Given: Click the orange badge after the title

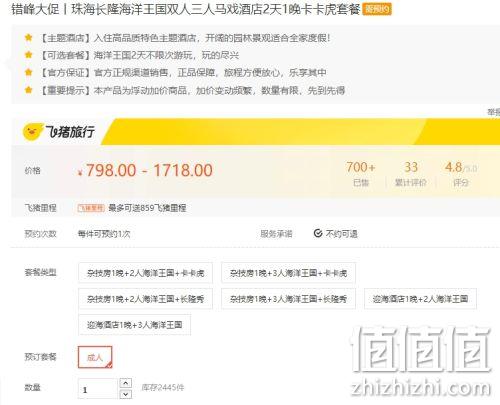Looking at the screenshot, I should [x=377, y=9].
